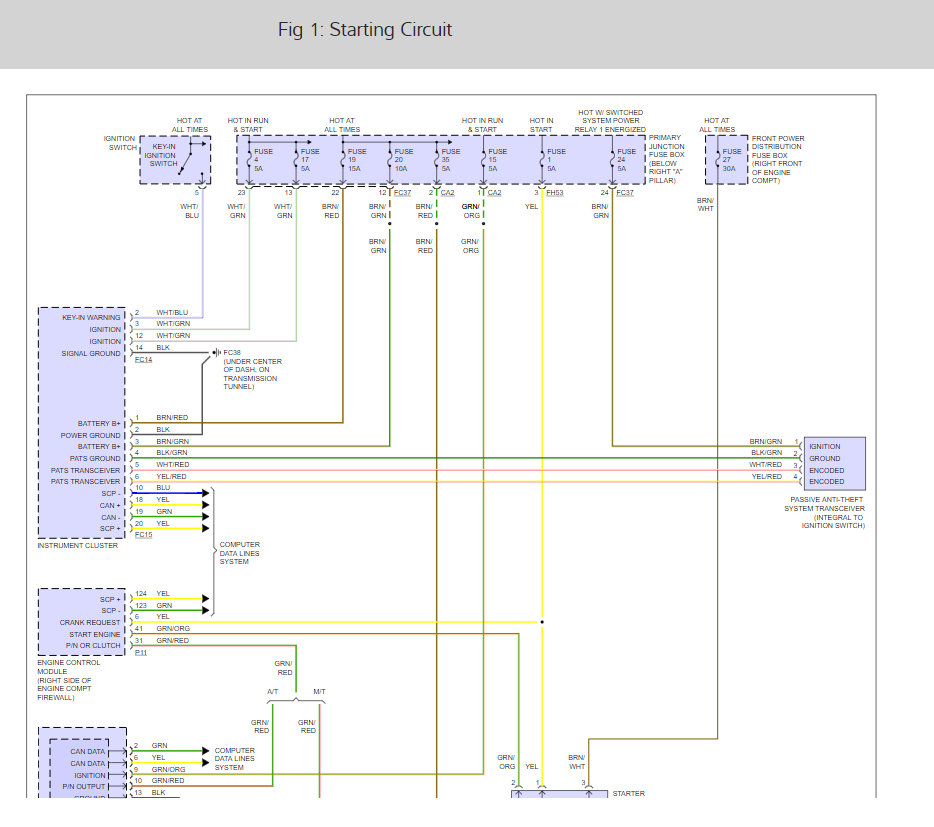Click the 'P/N OR CLUTCH' pin label

[92, 645]
